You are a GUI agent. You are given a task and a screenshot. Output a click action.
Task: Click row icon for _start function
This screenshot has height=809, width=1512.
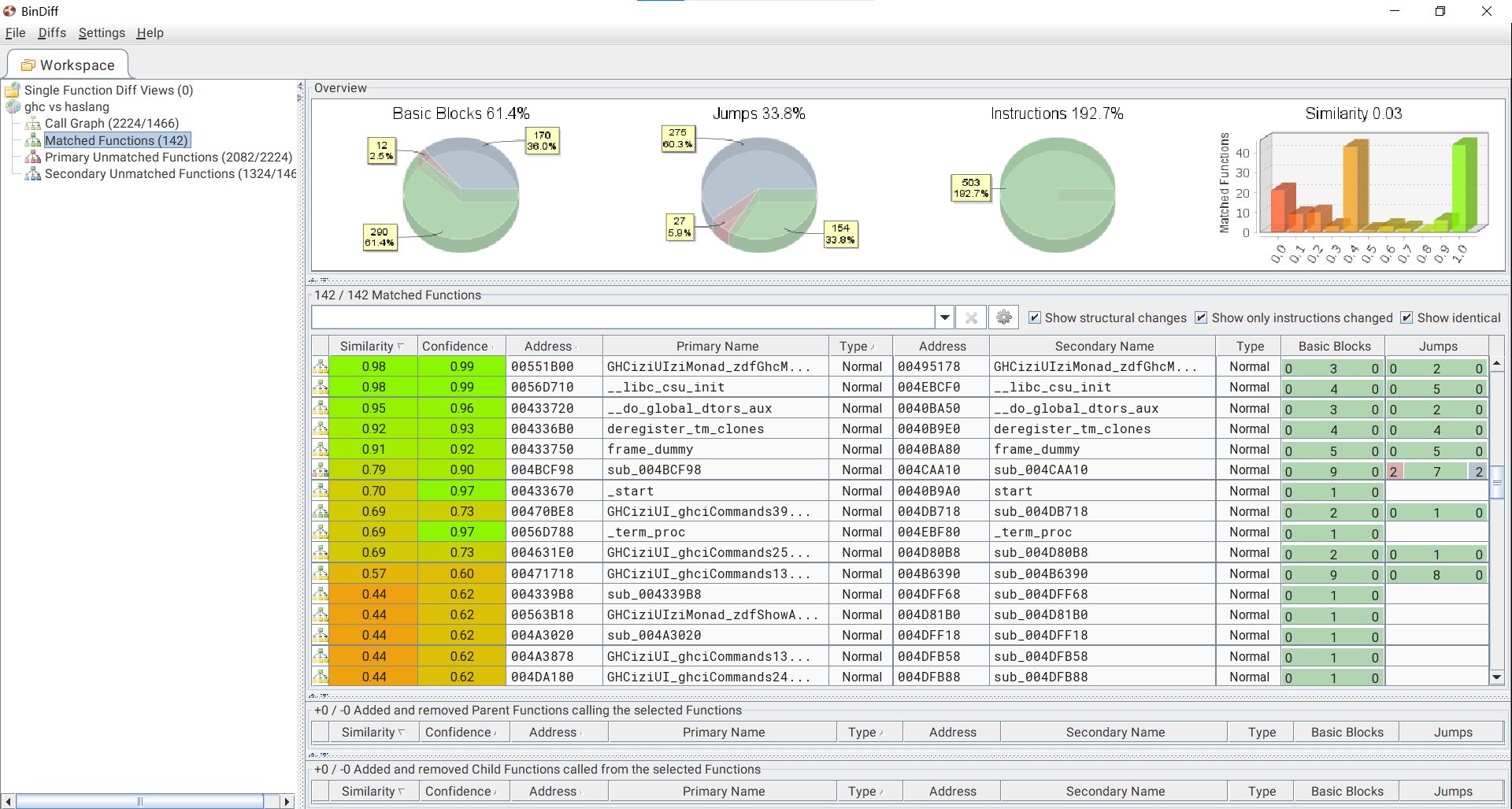321,491
